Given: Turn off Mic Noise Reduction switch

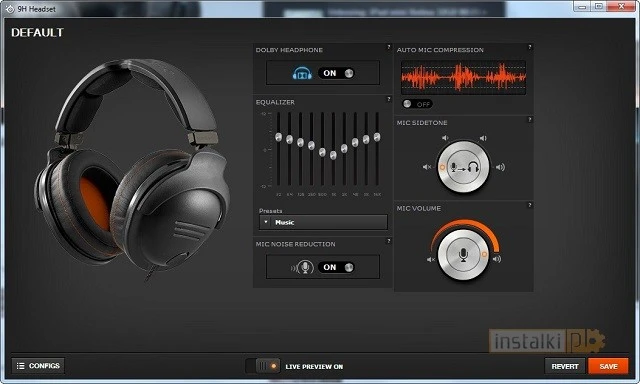Looking at the screenshot, I should (336, 267).
